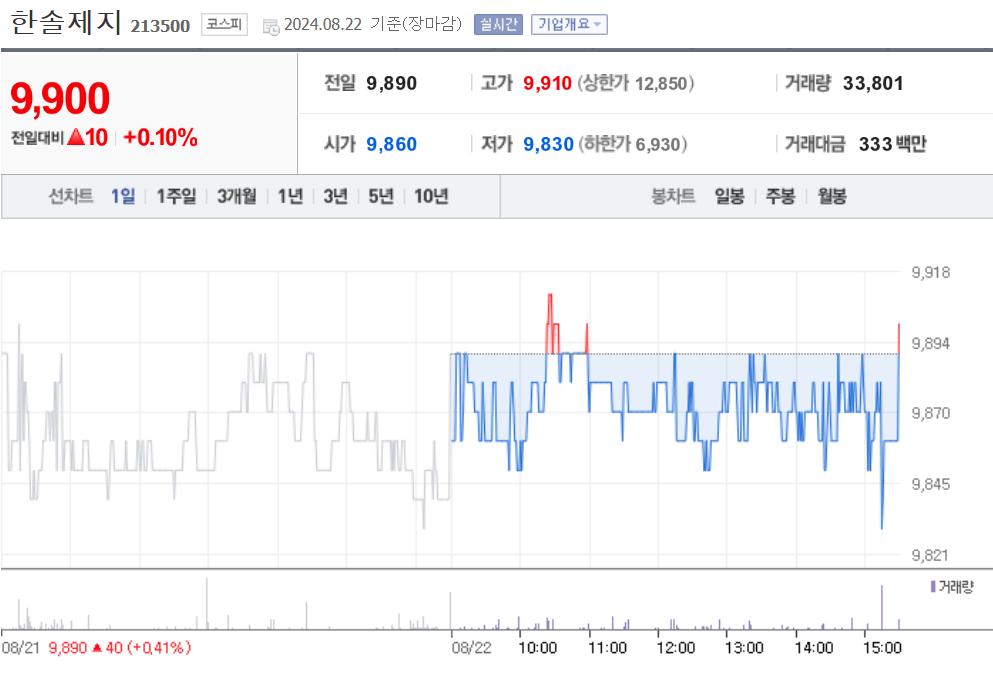Click the 상한가 12,850 text
This screenshot has height=686, width=993.
tap(636, 84)
